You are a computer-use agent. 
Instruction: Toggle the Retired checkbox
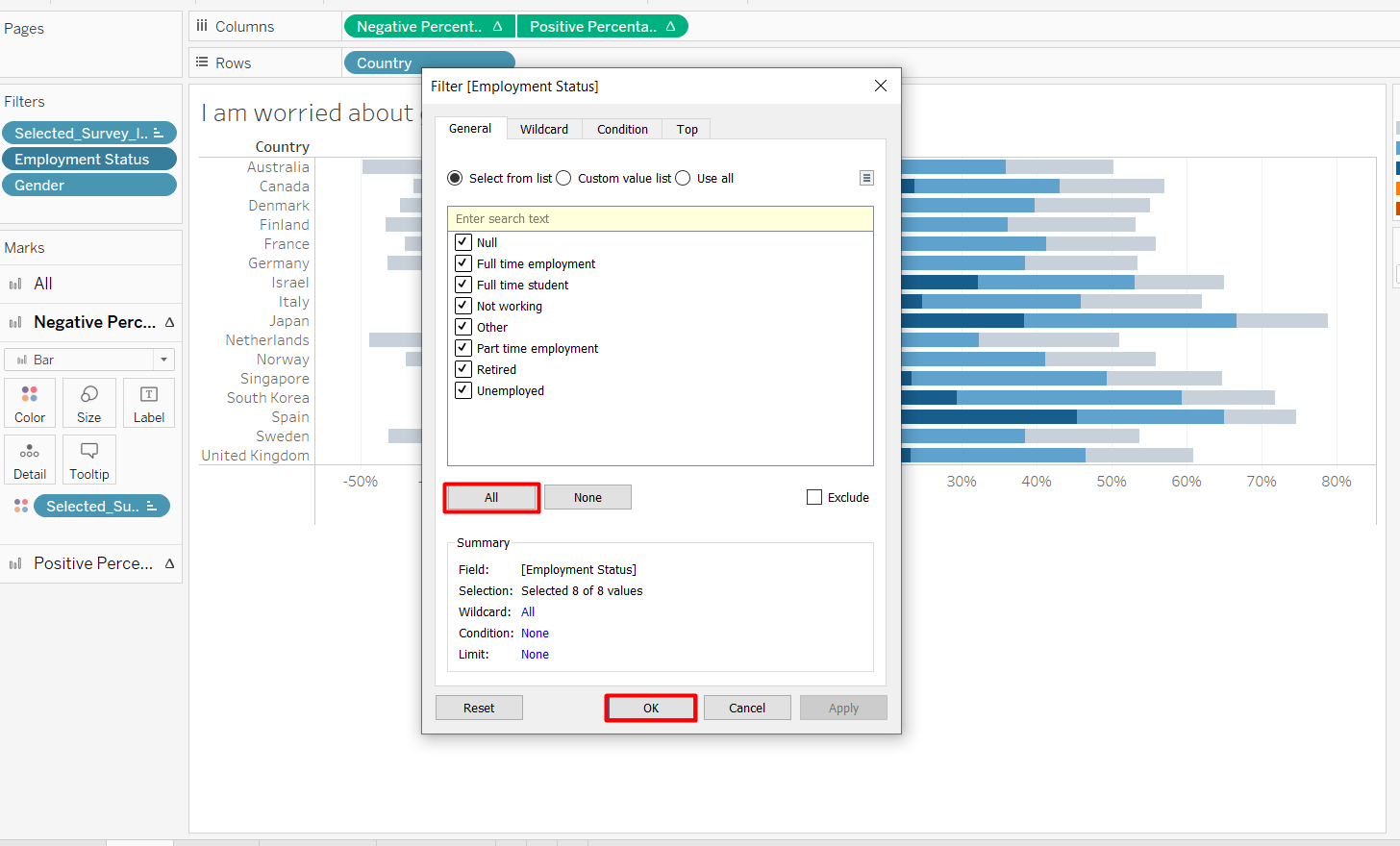tap(463, 369)
